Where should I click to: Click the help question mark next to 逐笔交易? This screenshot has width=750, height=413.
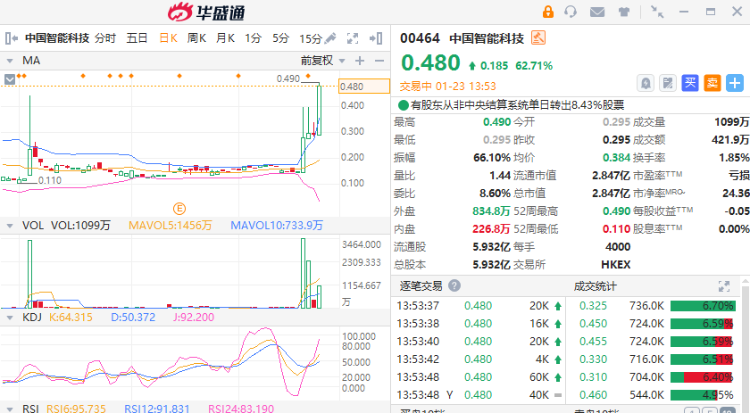point(454,286)
